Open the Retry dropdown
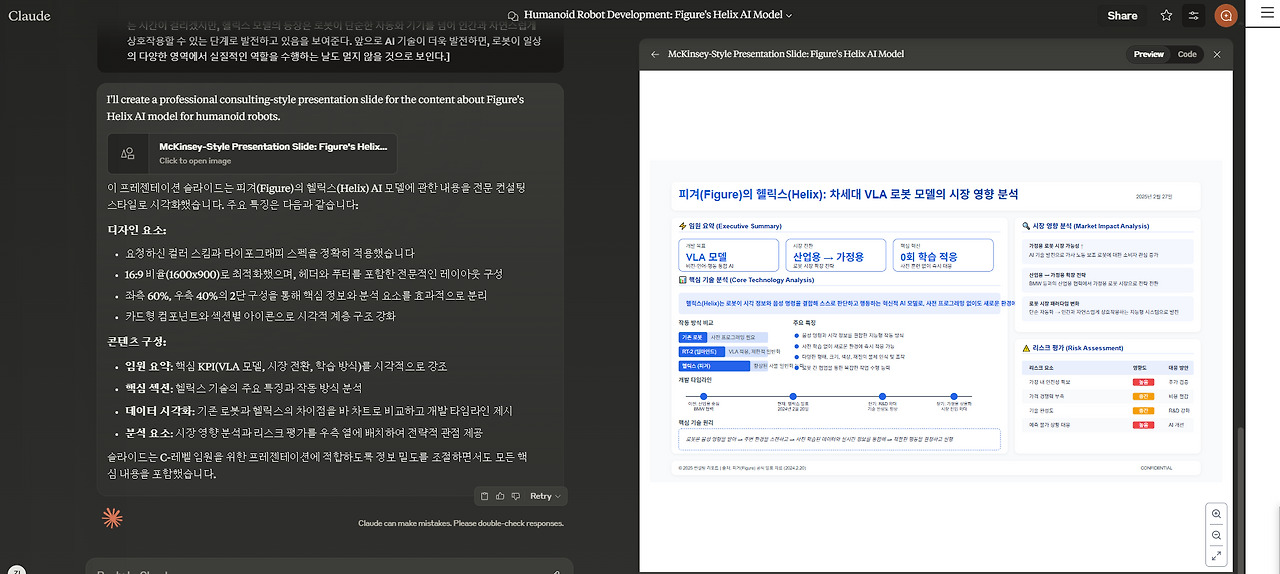1280x574 pixels. pos(546,496)
